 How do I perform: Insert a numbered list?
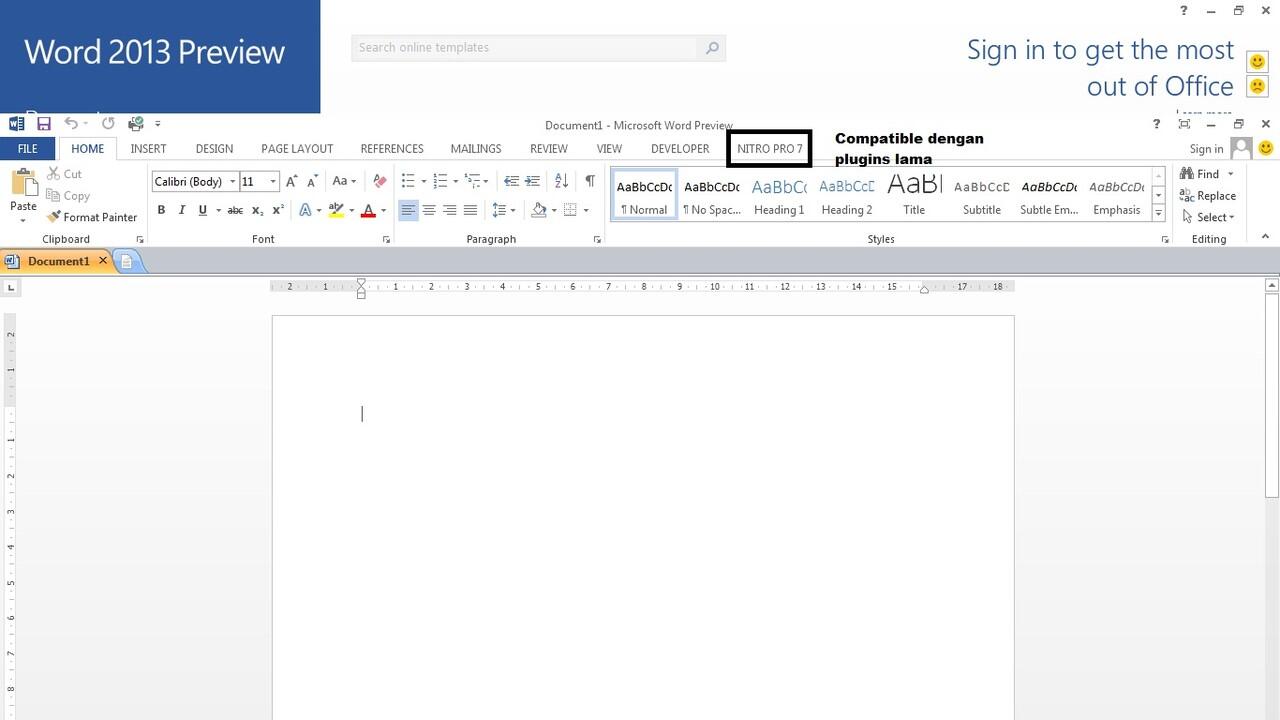[440, 181]
